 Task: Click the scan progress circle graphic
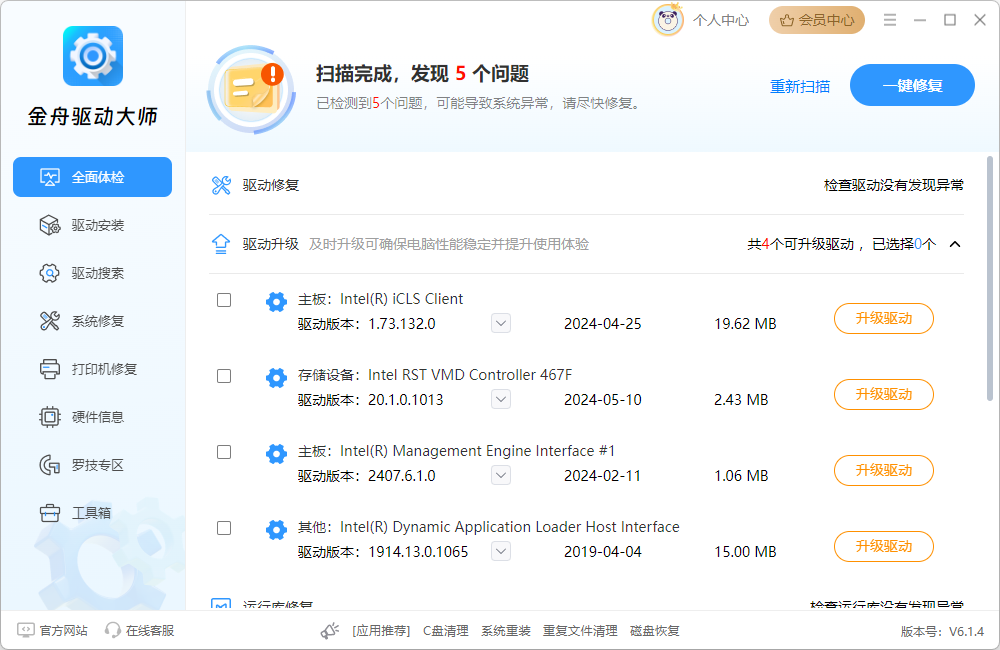[250, 90]
